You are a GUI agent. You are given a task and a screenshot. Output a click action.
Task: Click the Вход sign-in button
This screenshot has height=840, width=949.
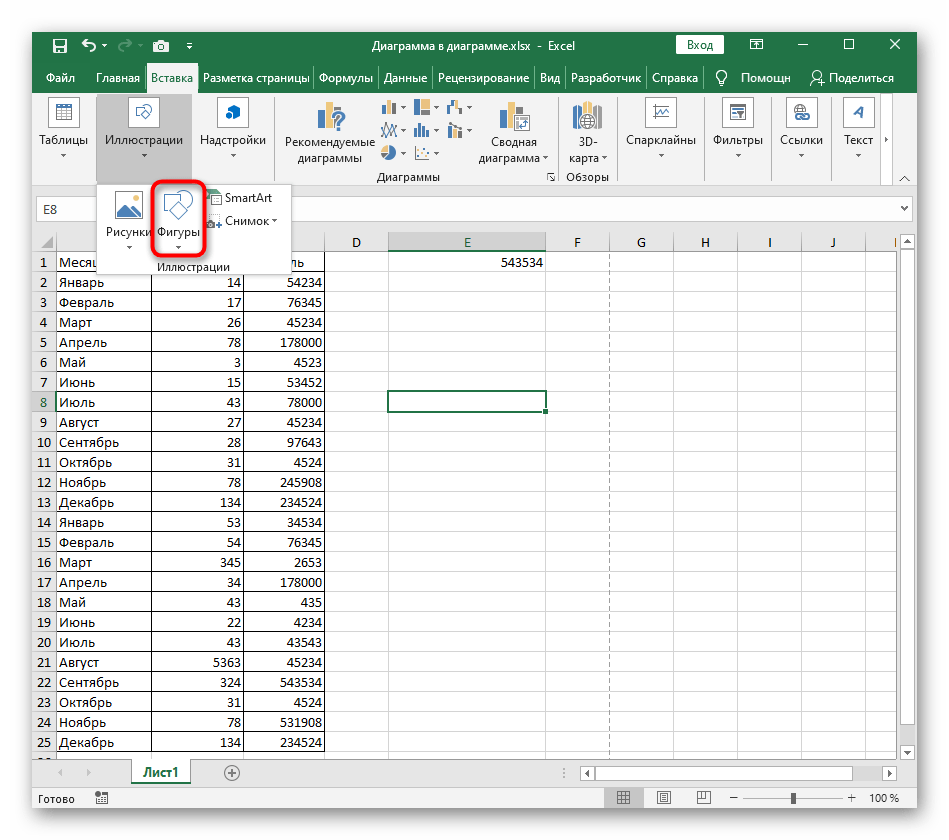point(700,45)
